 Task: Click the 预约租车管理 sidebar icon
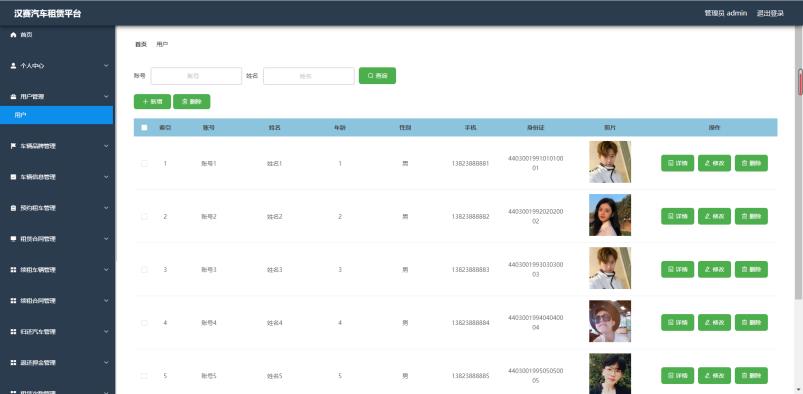(14, 208)
